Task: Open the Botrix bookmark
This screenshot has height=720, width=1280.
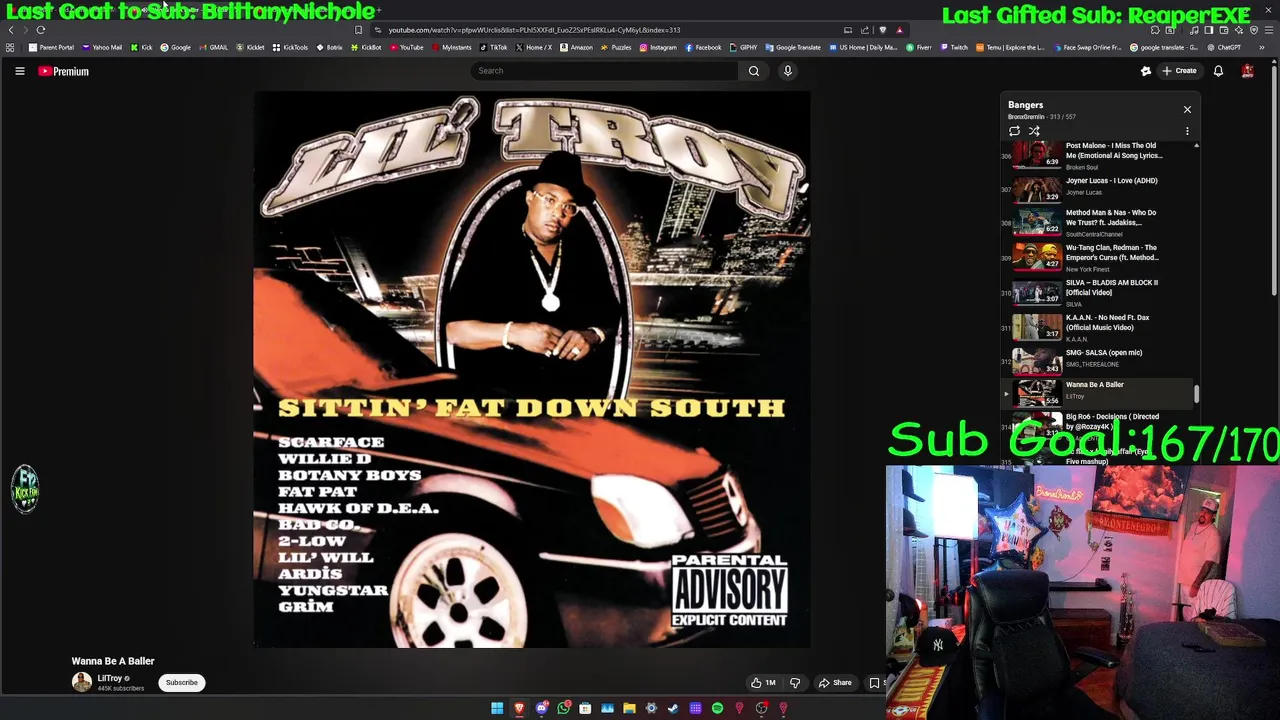Action: (x=329, y=47)
